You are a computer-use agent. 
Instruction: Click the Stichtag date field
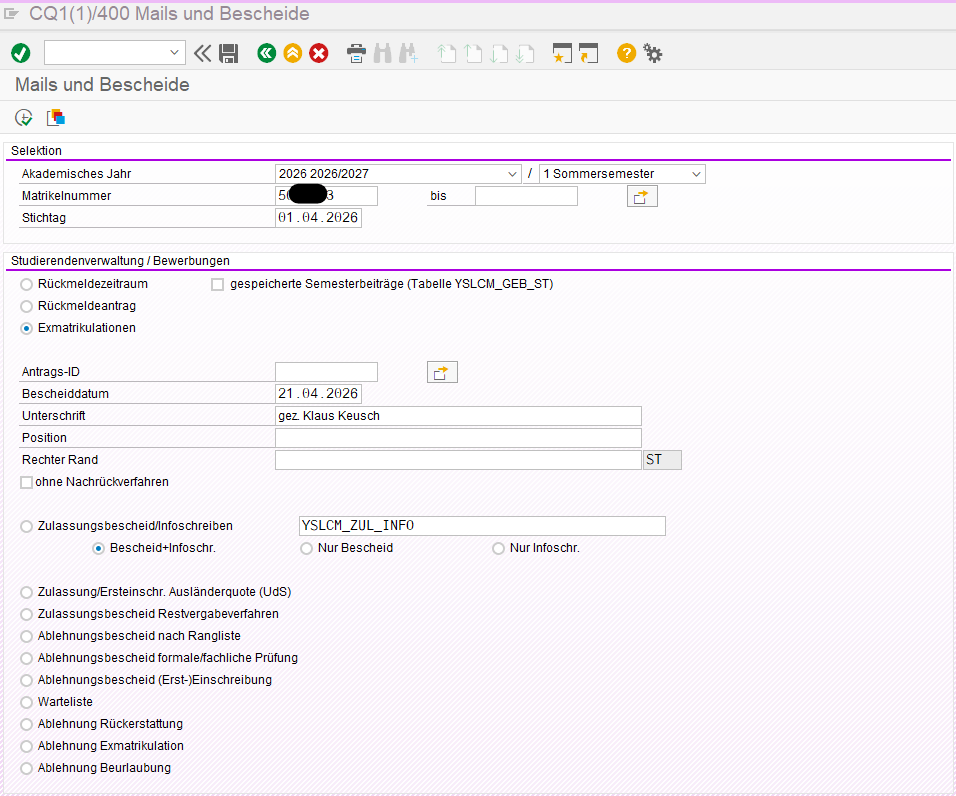[x=318, y=218]
